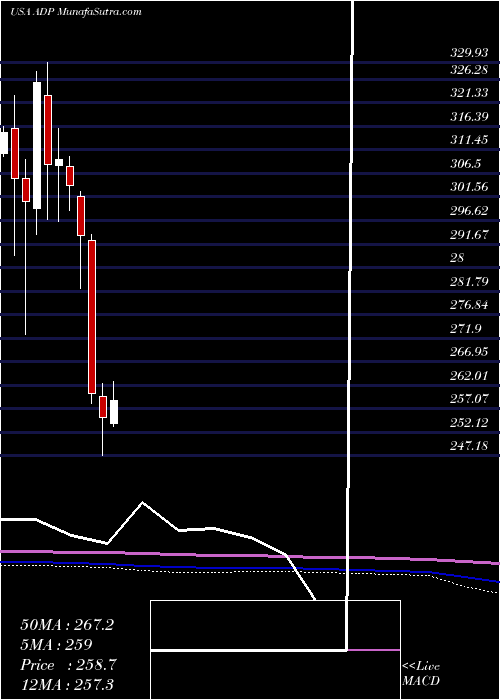Click the 291.67 price label
The image size is (500, 700).
(x=469, y=235)
